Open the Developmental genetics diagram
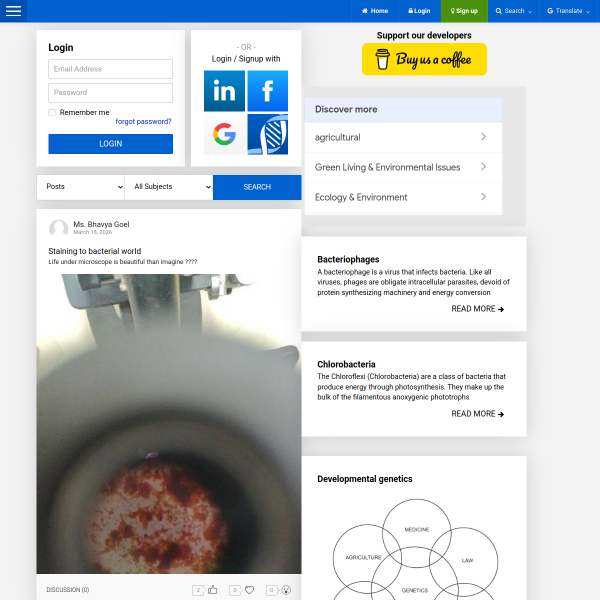 pyautogui.click(x=415, y=549)
